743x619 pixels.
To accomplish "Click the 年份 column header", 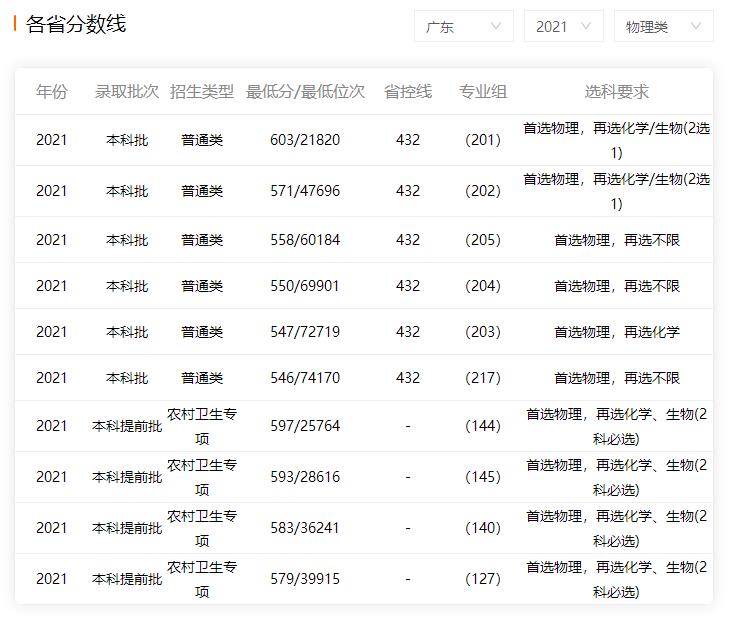I will (x=52, y=92).
